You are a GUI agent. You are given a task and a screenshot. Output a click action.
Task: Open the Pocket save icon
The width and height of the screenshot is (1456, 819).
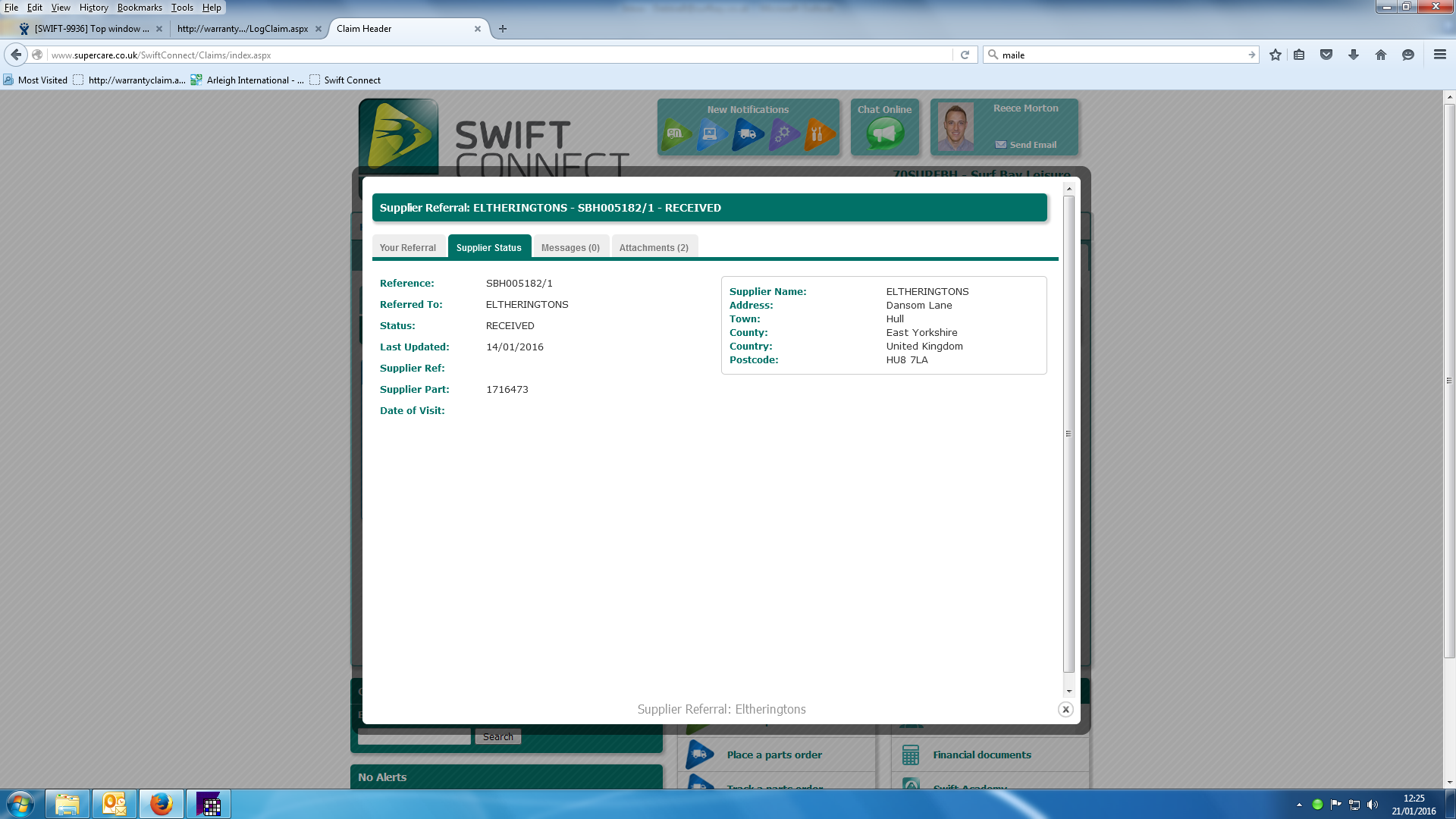[x=1326, y=55]
